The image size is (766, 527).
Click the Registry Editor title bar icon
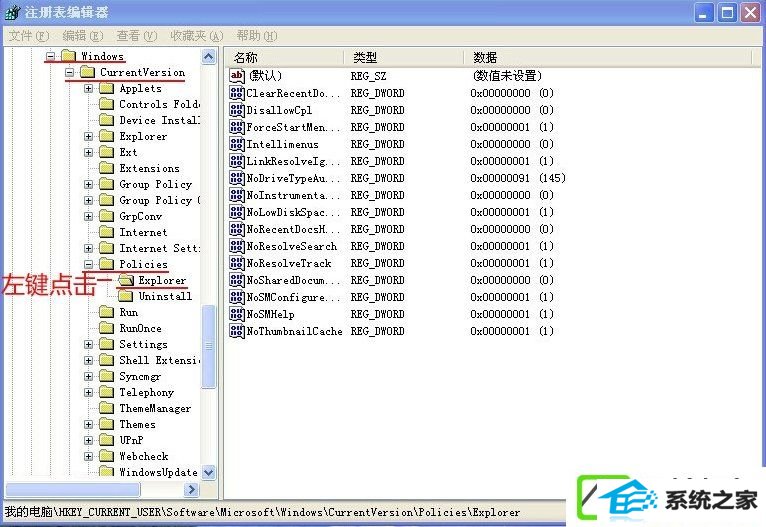point(12,13)
